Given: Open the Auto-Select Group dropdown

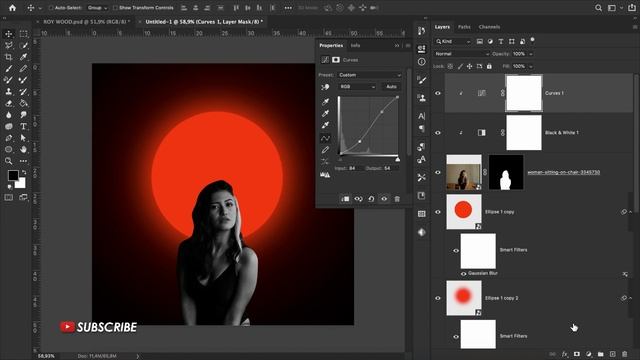Looking at the screenshot, I should click(97, 8).
